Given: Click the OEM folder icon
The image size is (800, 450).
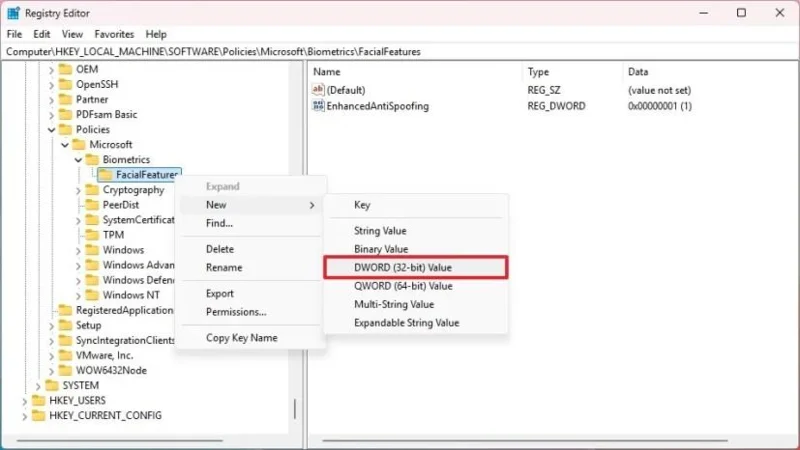Looking at the screenshot, I should click(65, 69).
